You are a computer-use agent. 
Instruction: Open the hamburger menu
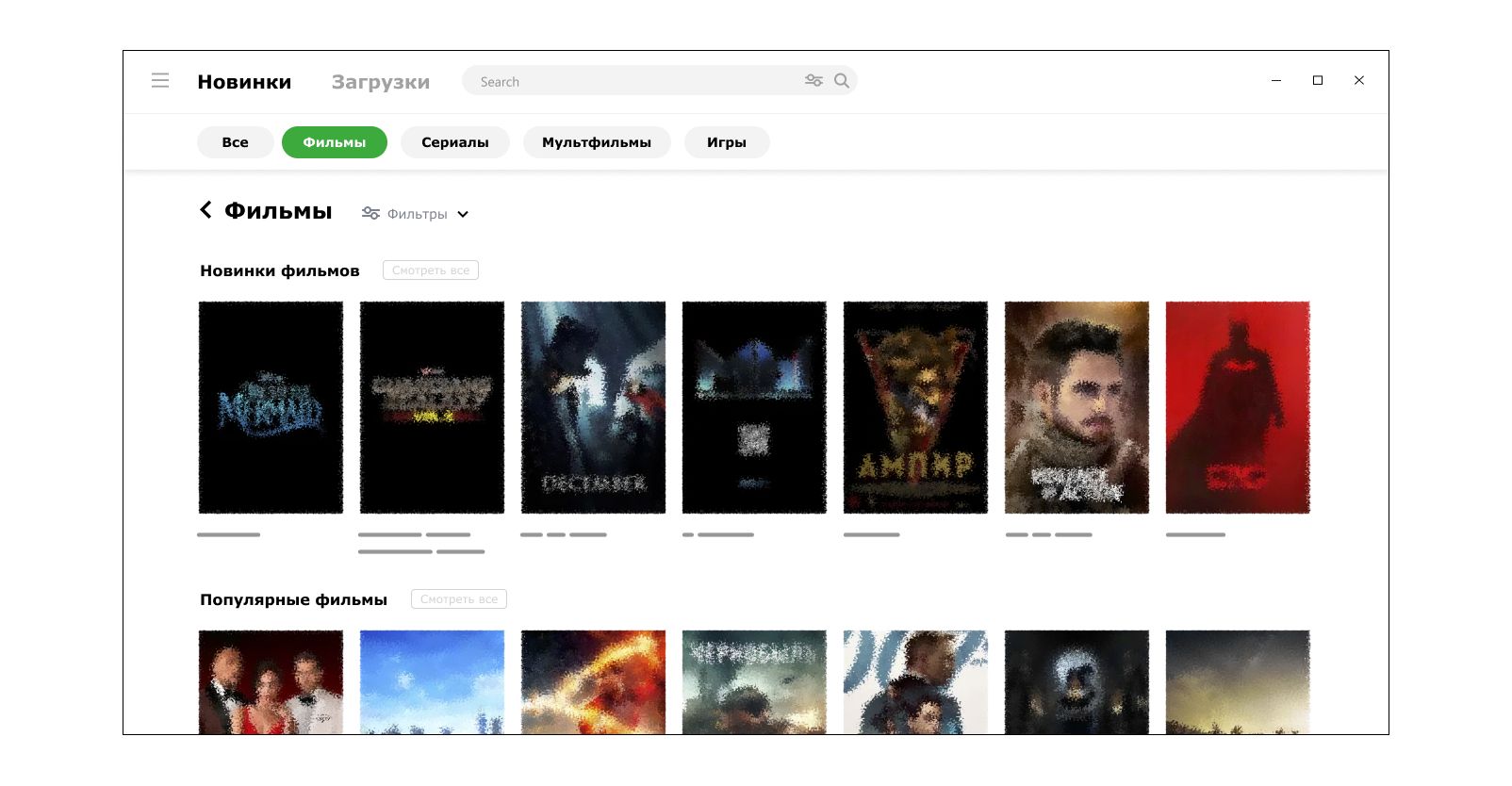[160, 81]
